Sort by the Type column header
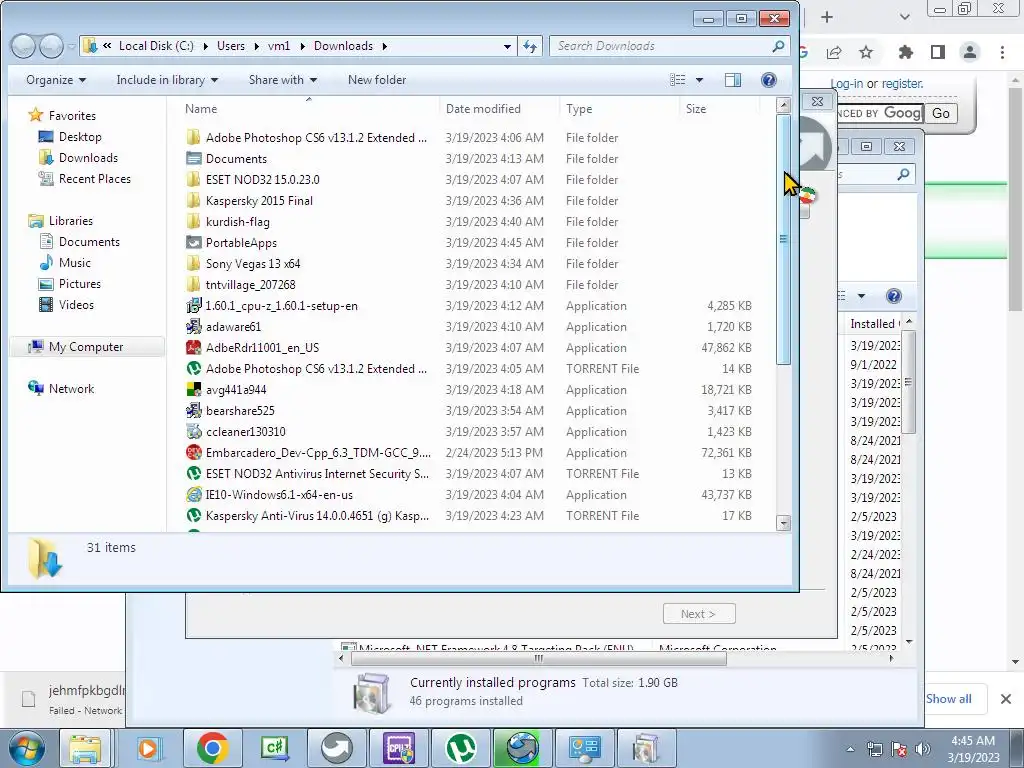Screen dimensions: 1024x768 (619, 108)
